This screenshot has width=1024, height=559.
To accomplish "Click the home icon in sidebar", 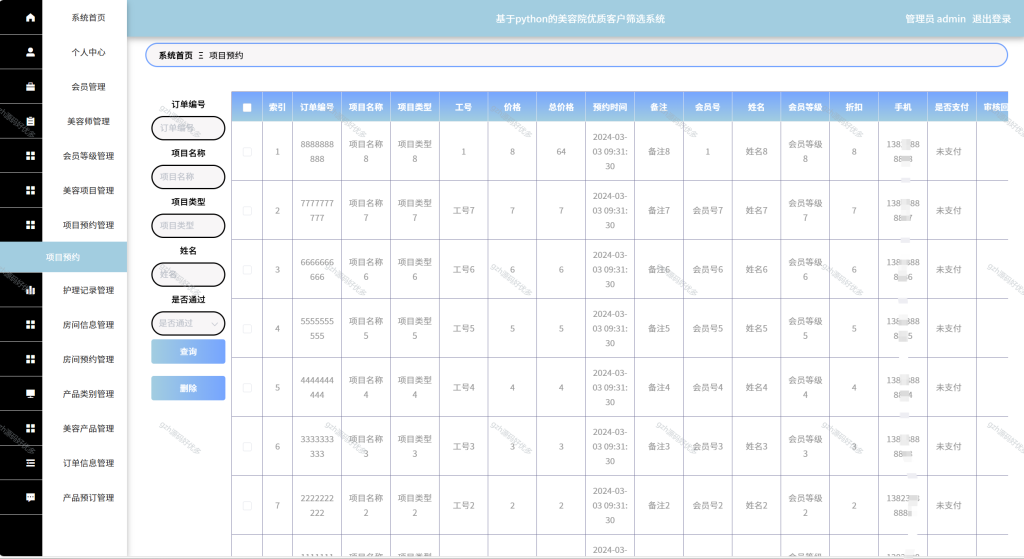I will pyautogui.click(x=30, y=18).
